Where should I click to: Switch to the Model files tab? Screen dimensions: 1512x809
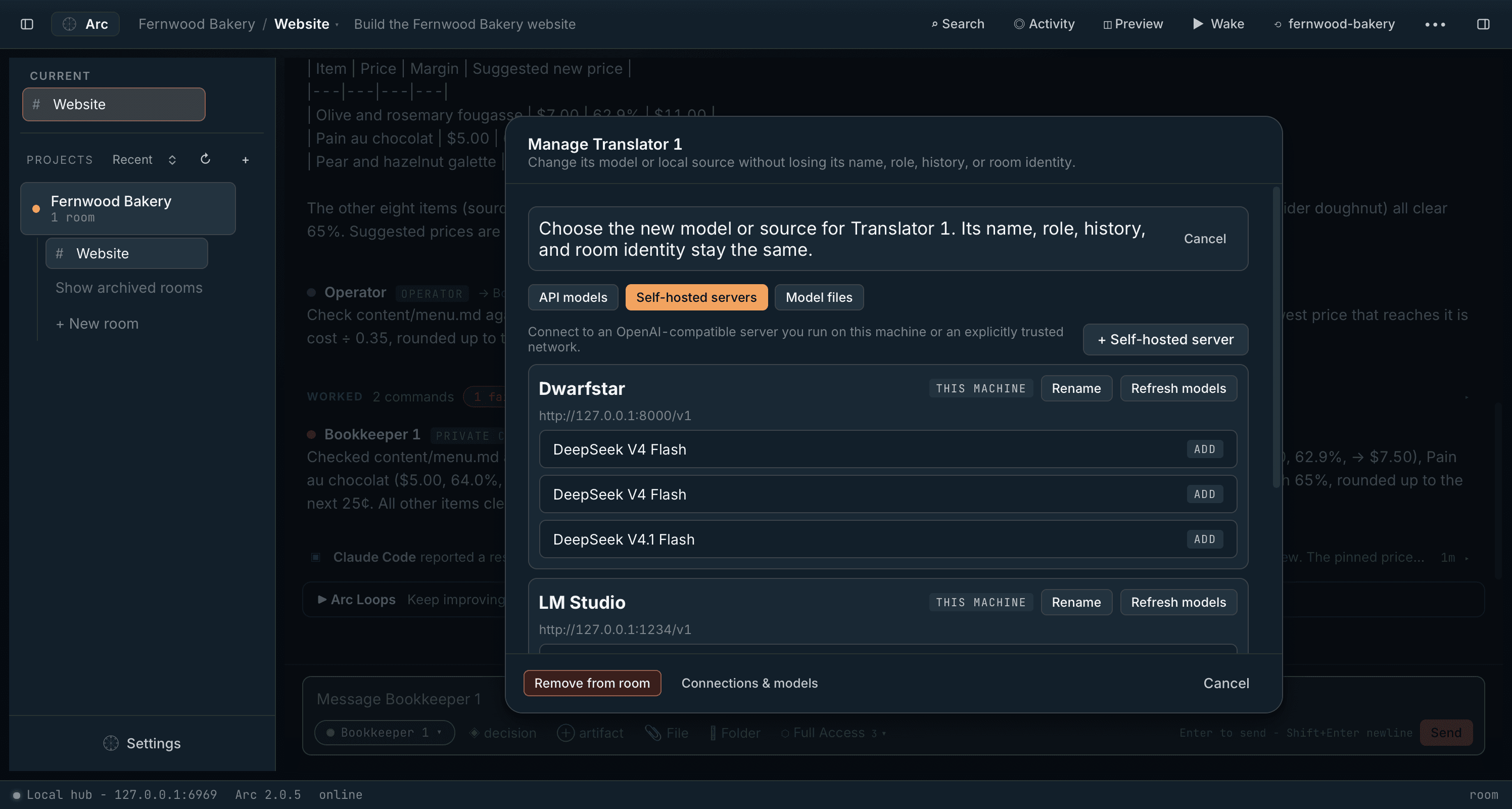pos(819,297)
